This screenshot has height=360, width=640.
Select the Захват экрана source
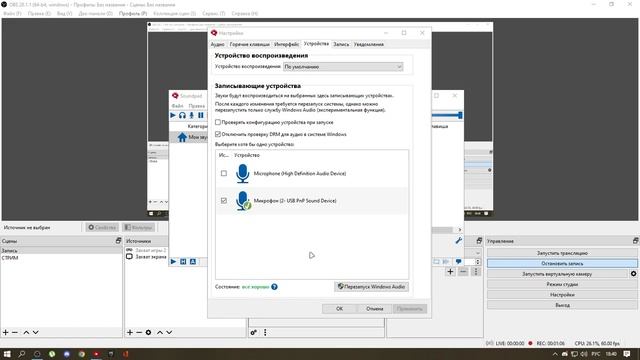point(151,257)
